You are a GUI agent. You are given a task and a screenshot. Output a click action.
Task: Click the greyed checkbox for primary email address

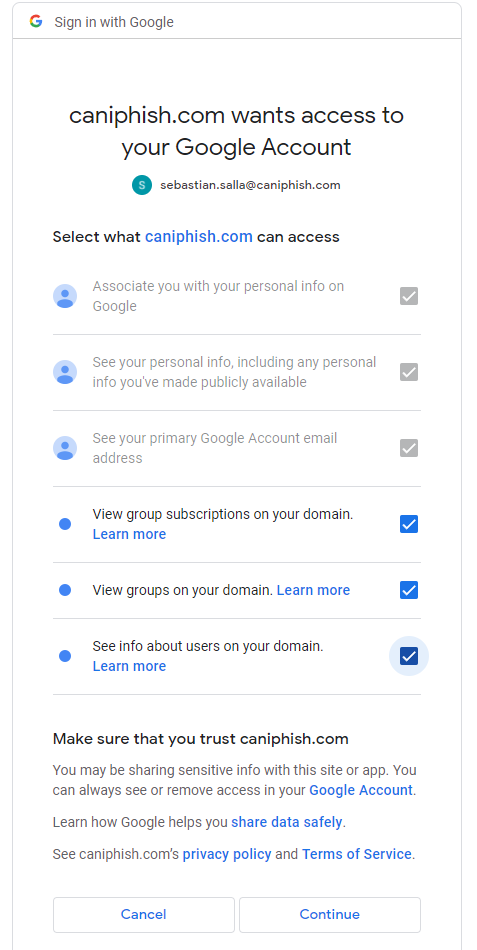coord(409,448)
